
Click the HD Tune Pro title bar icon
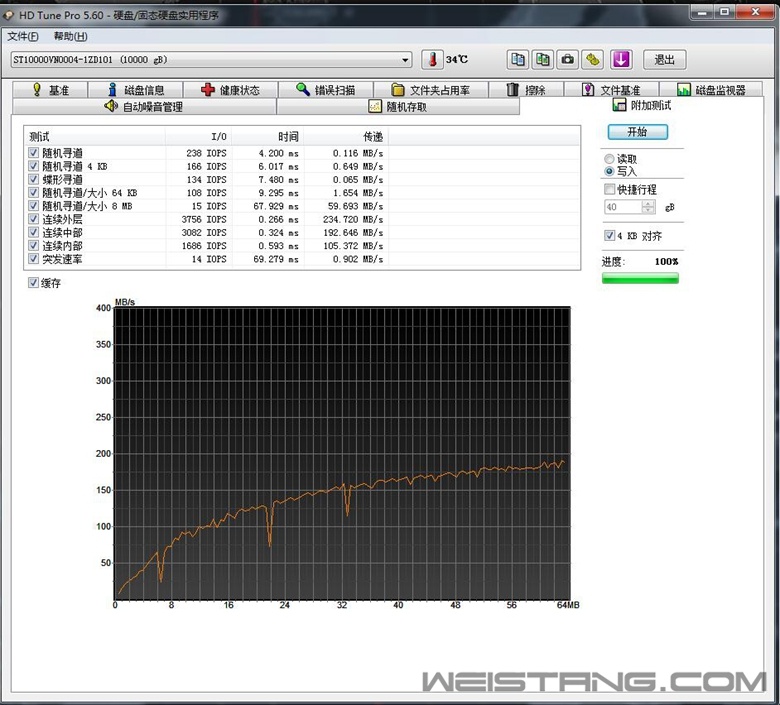click(8, 15)
